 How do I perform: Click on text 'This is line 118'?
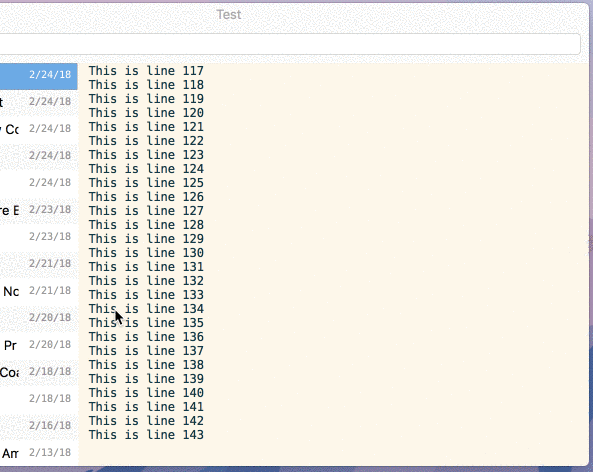coord(146,85)
